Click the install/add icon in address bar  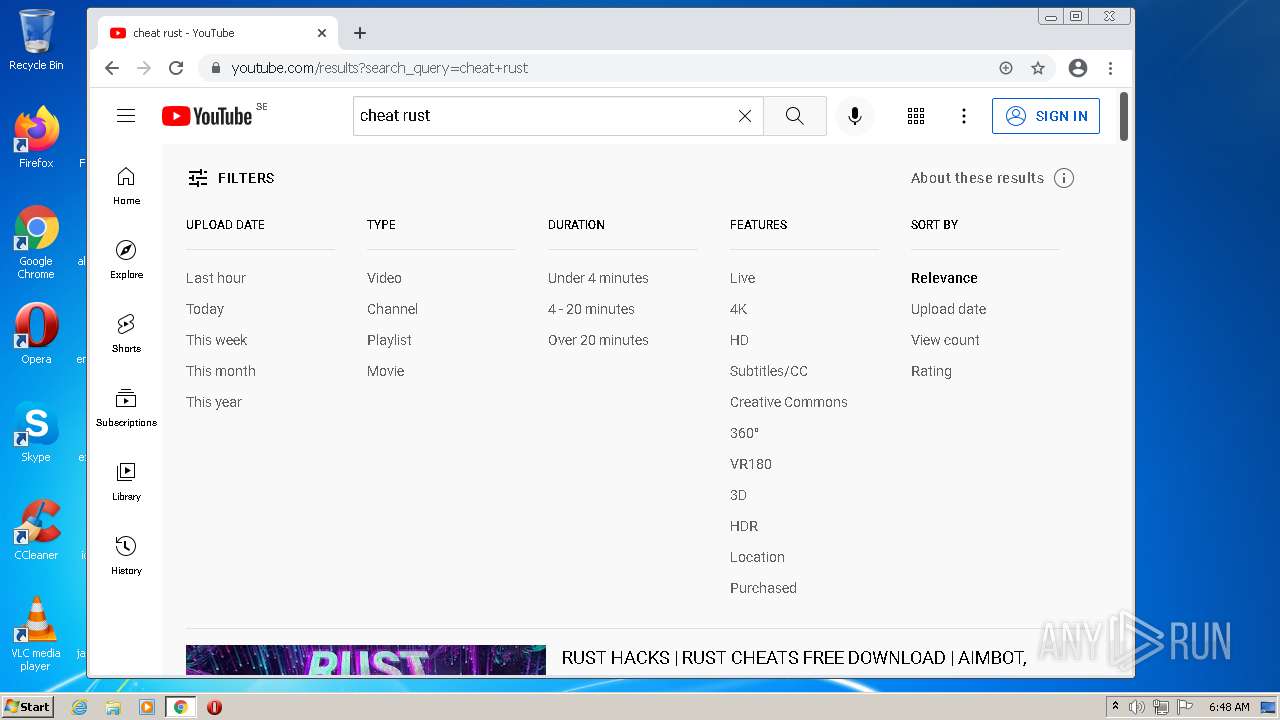pos(1006,68)
